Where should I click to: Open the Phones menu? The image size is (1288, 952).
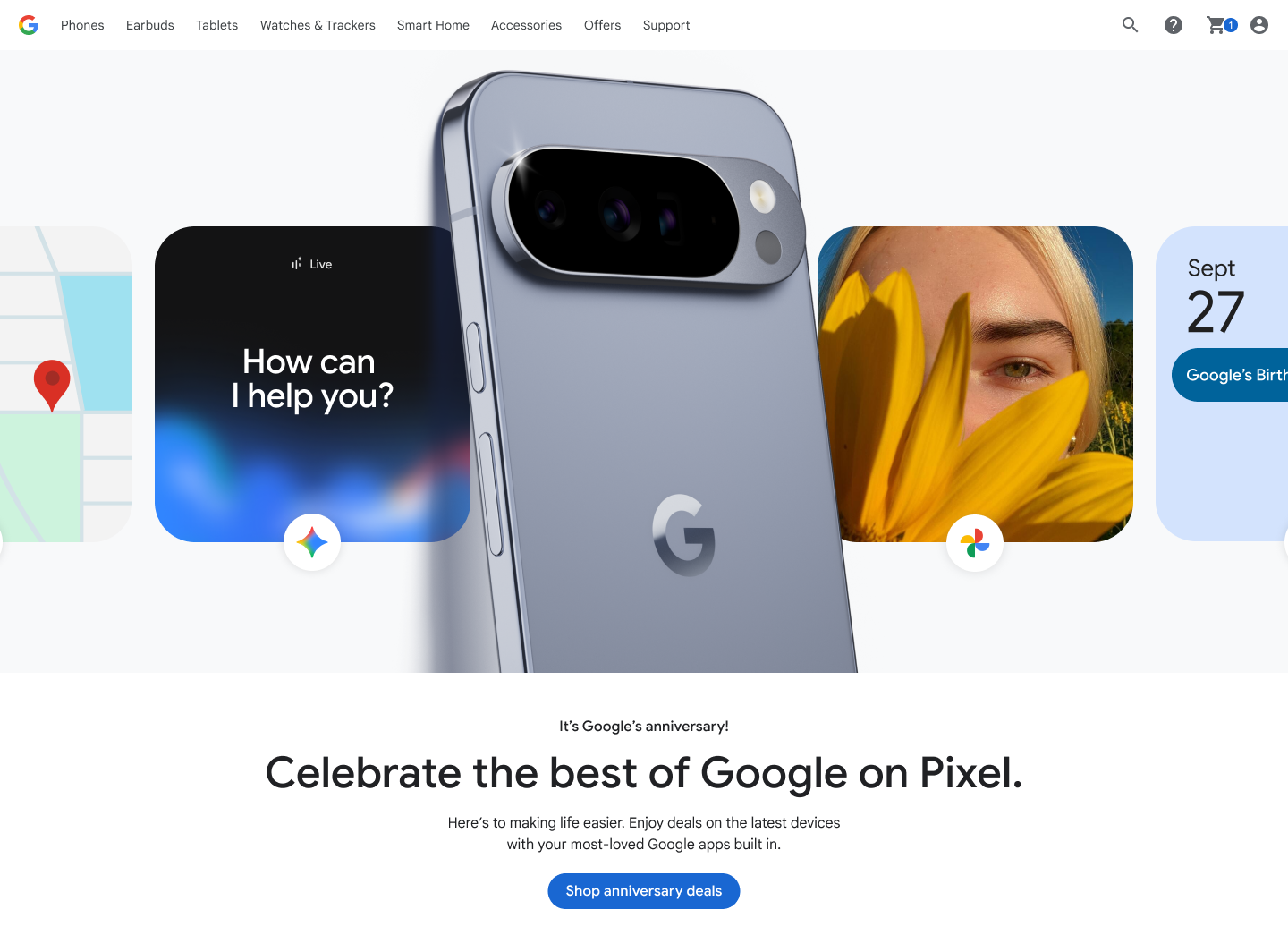click(82, 25)
